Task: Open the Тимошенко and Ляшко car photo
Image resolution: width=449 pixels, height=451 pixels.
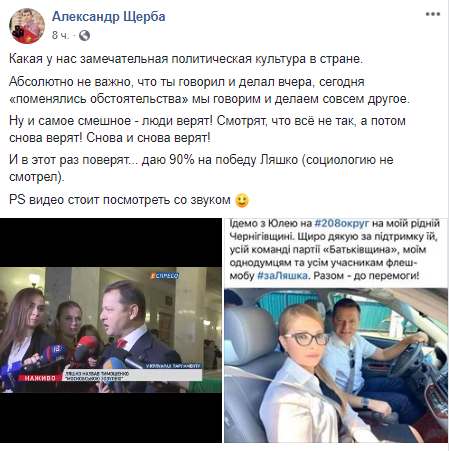Action: [x=336, y=365]
